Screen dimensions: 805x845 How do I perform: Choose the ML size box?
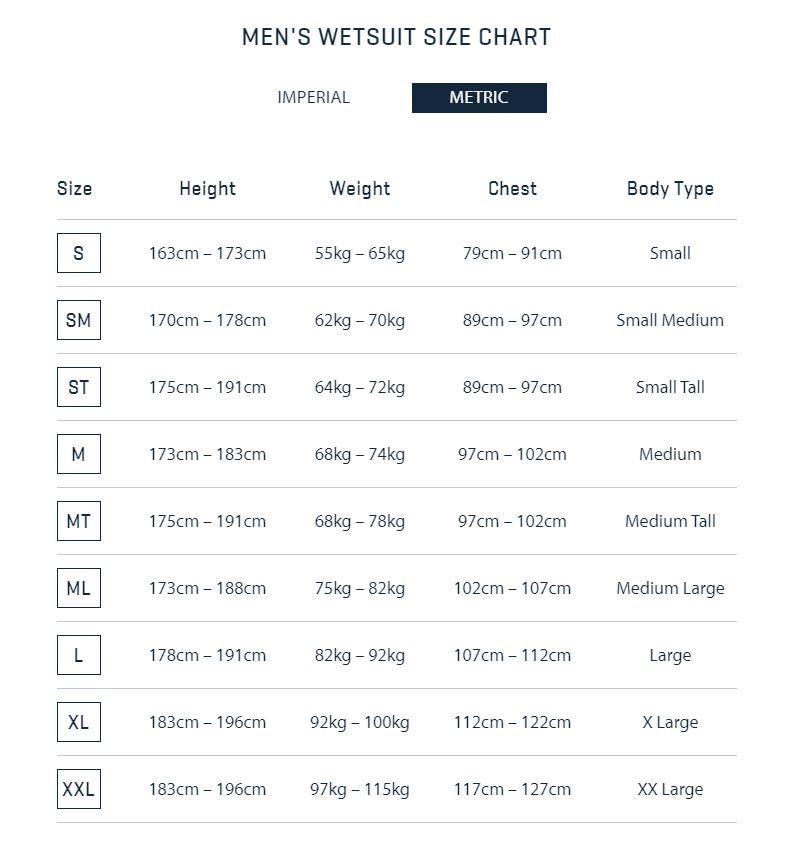pyautogui.click(x=79, y=588)
